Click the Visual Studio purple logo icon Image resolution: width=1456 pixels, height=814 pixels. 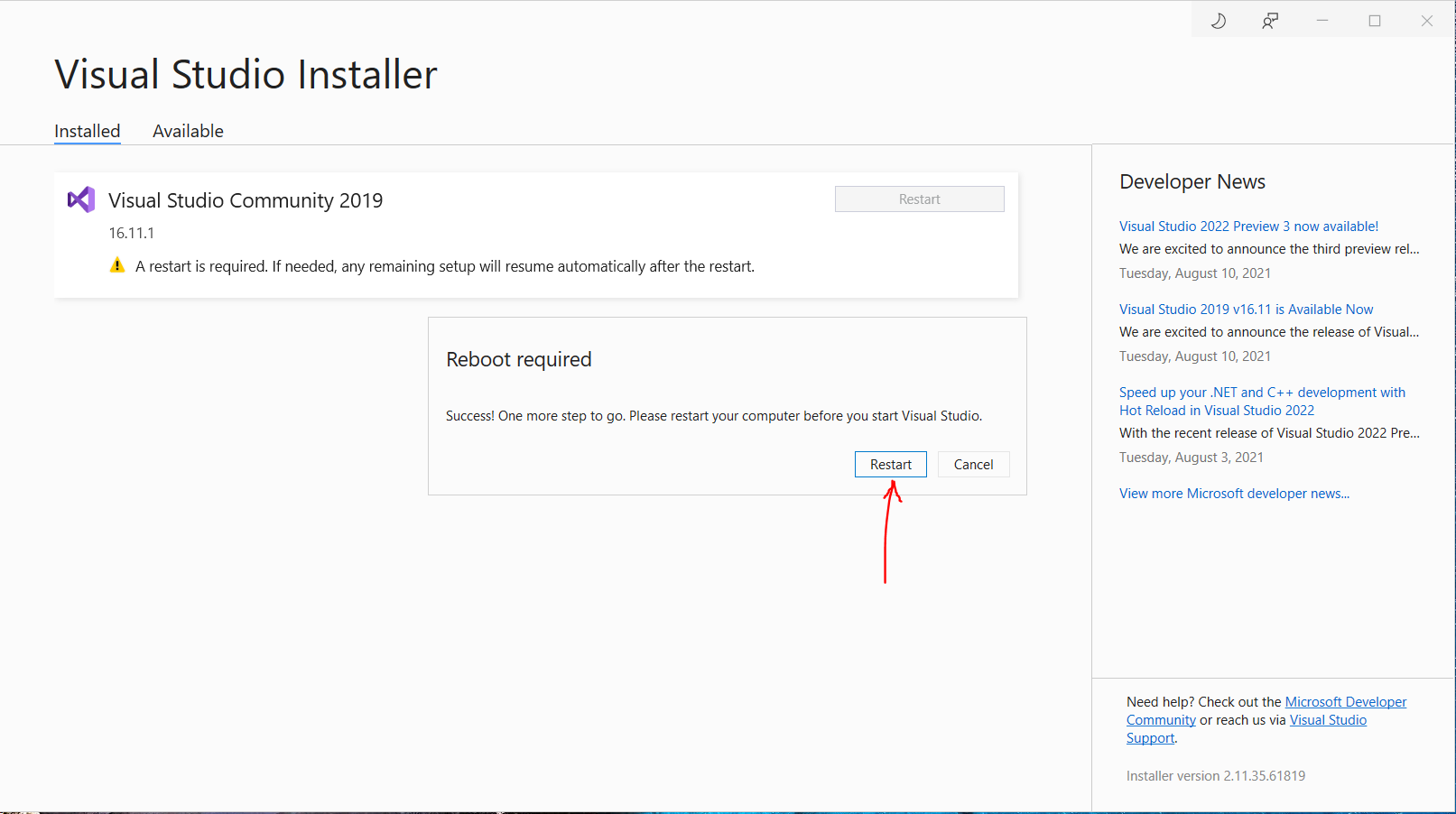pyautogui.click(x=81, y=199)
